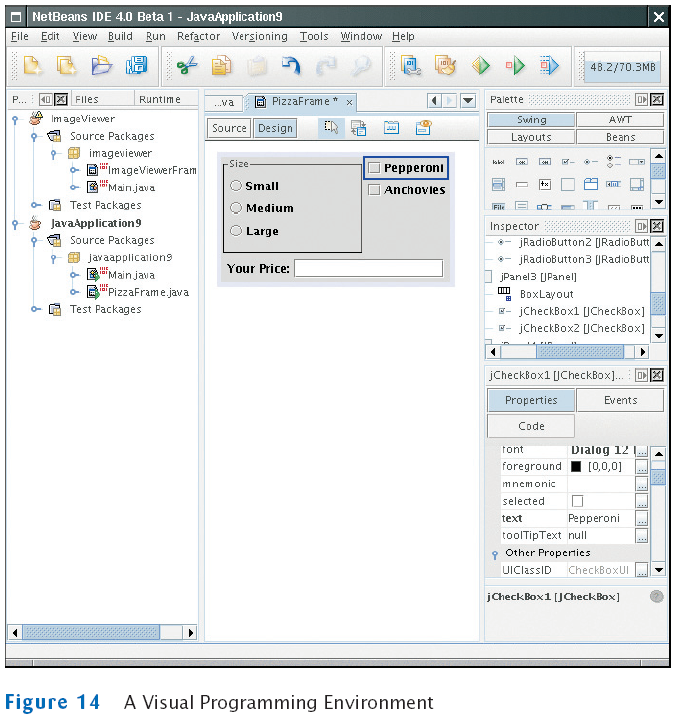This screenshot has width=677, height=718.
Task: Toggle the 'selected' property checkbox
Action: pyautogui.click(x=577, y=501)
